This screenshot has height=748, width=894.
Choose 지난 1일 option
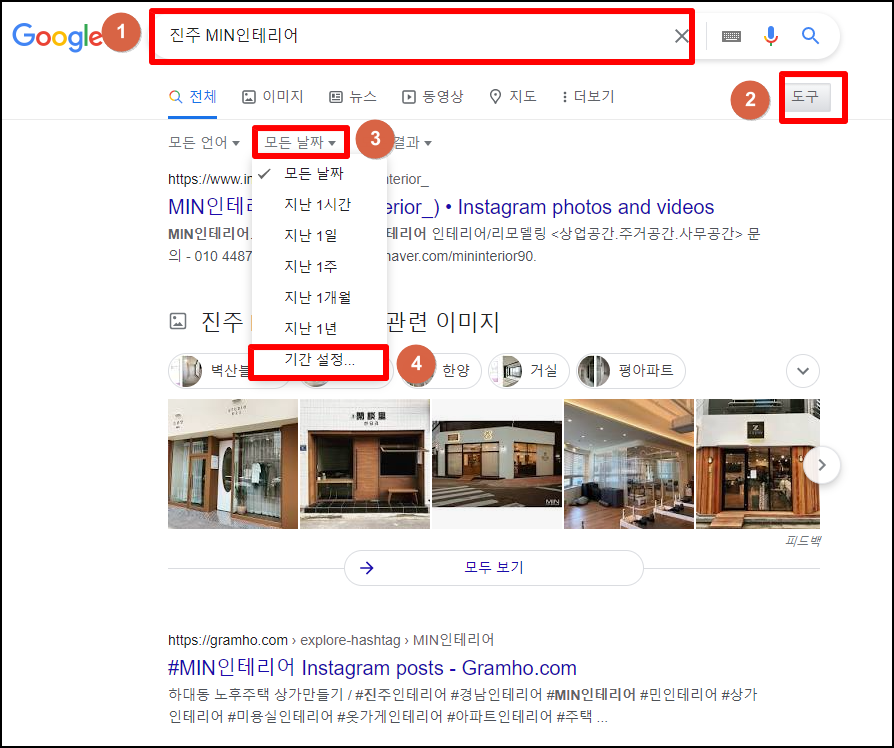click(x=319, y=235)
